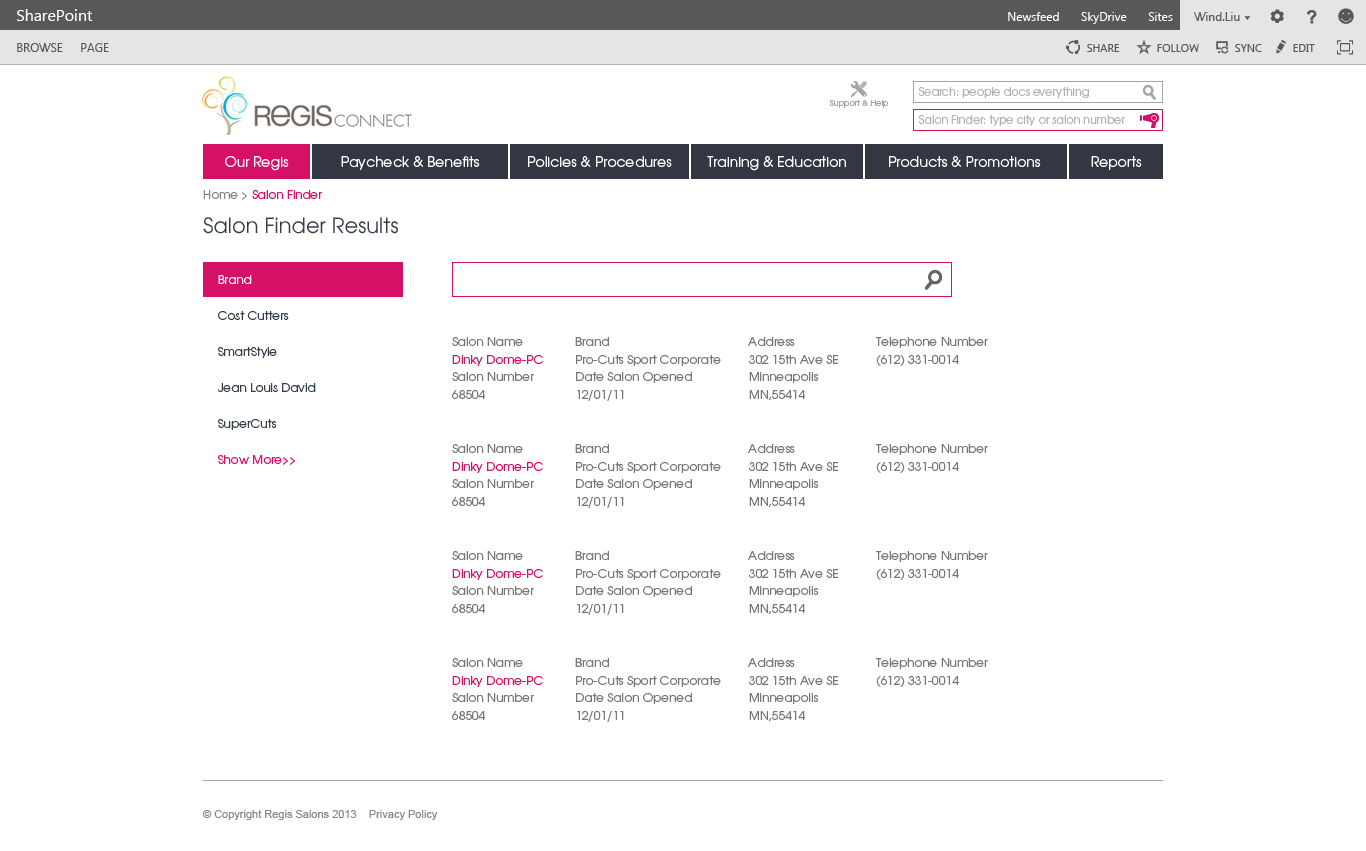Run search with results magnifier icon
1366x851 pixels.
[x=933, y=280]
